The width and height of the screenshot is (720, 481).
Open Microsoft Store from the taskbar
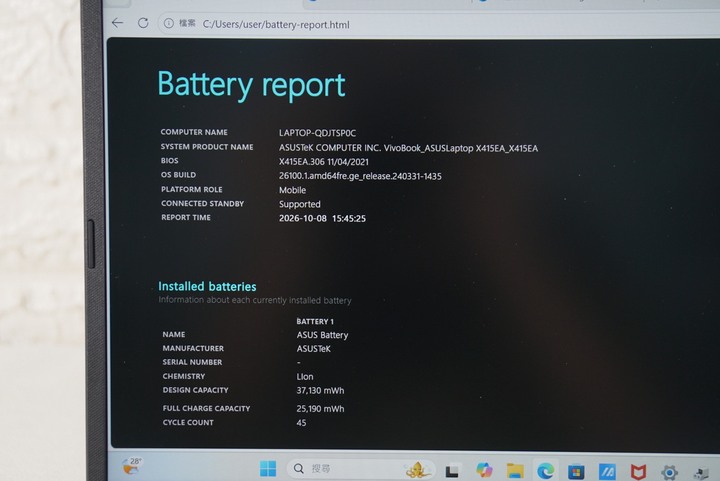[576, 471]
